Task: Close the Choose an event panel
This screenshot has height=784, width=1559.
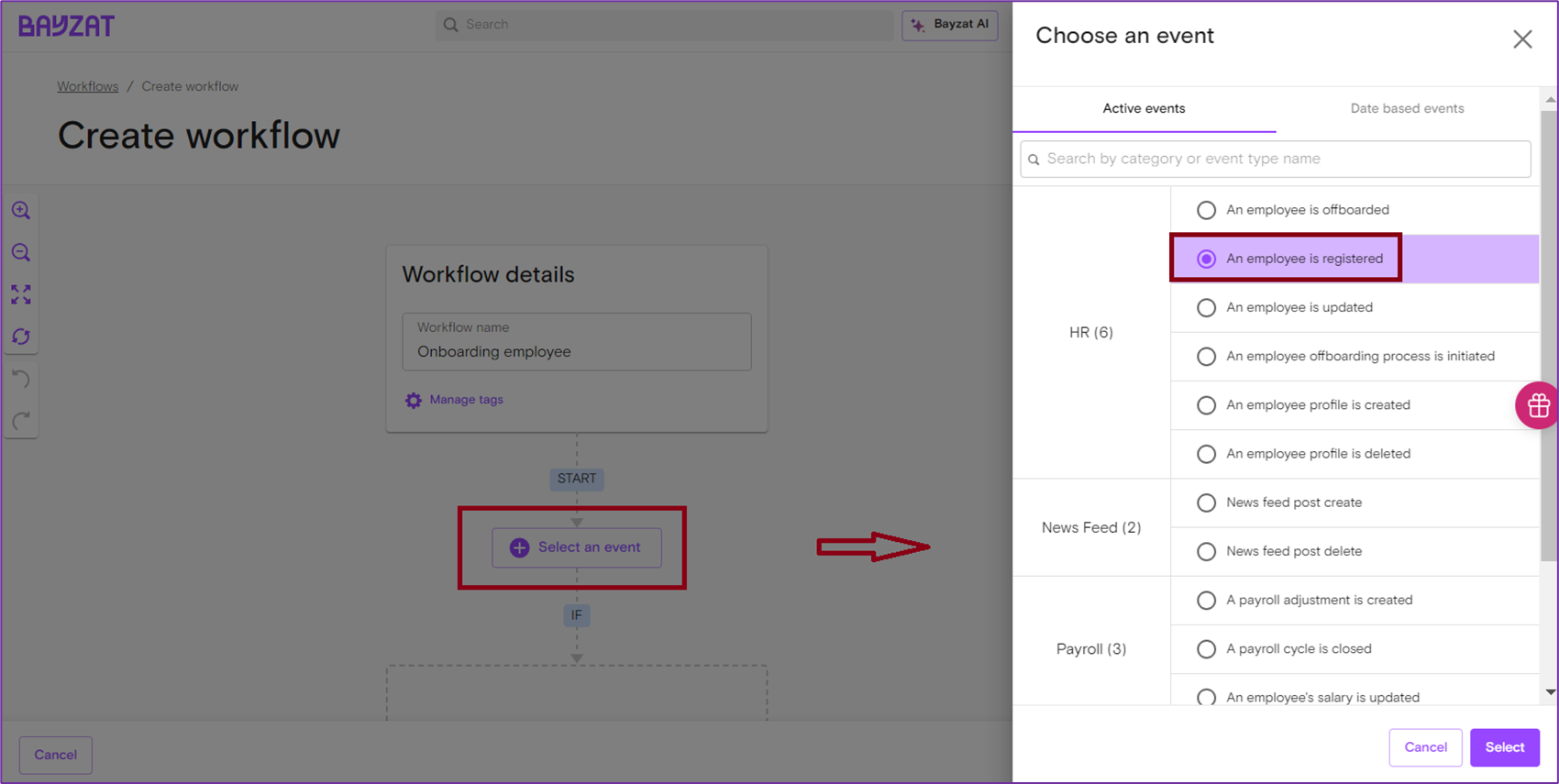Action: tap(1522, 39)
